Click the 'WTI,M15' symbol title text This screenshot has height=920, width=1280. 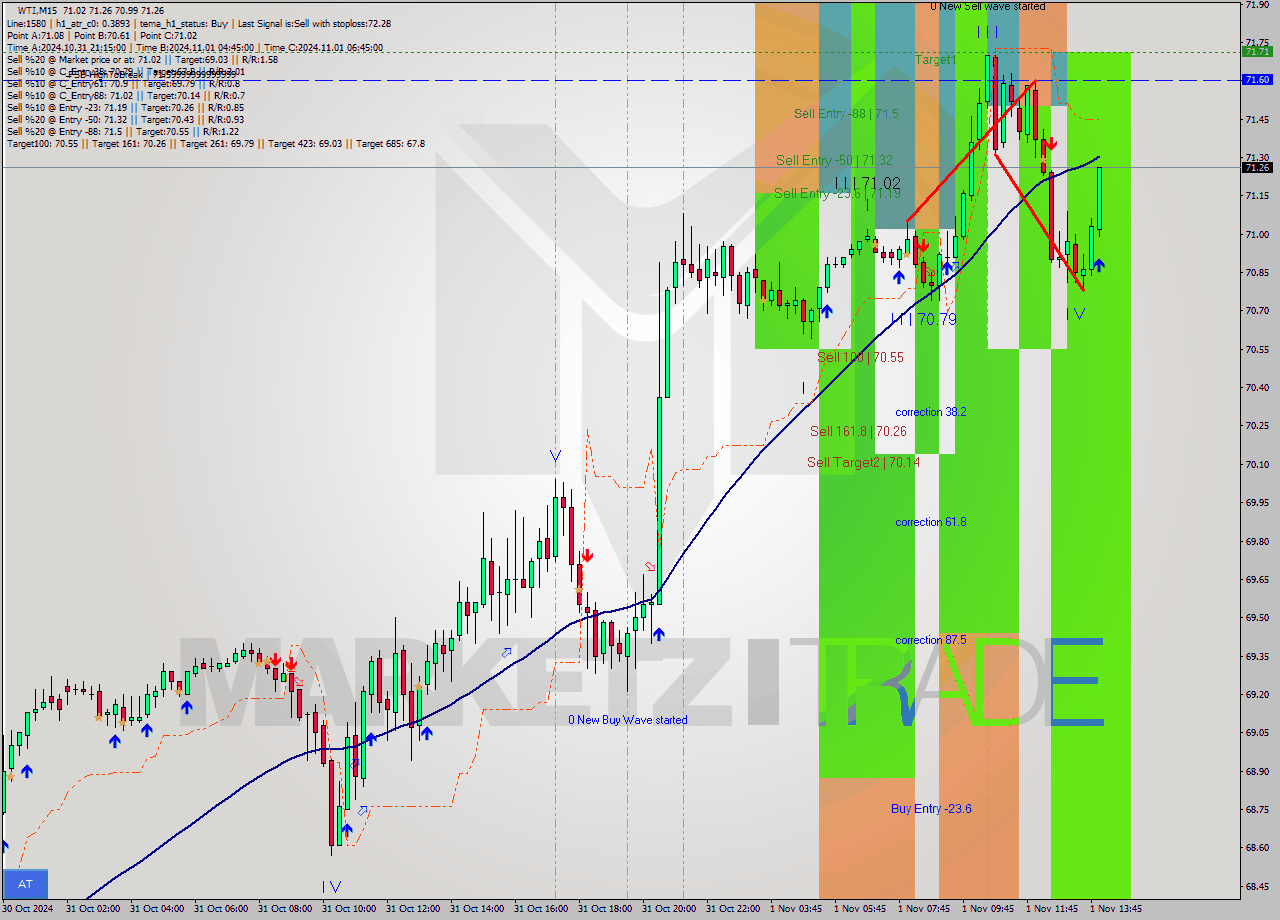tap(40, 11)
